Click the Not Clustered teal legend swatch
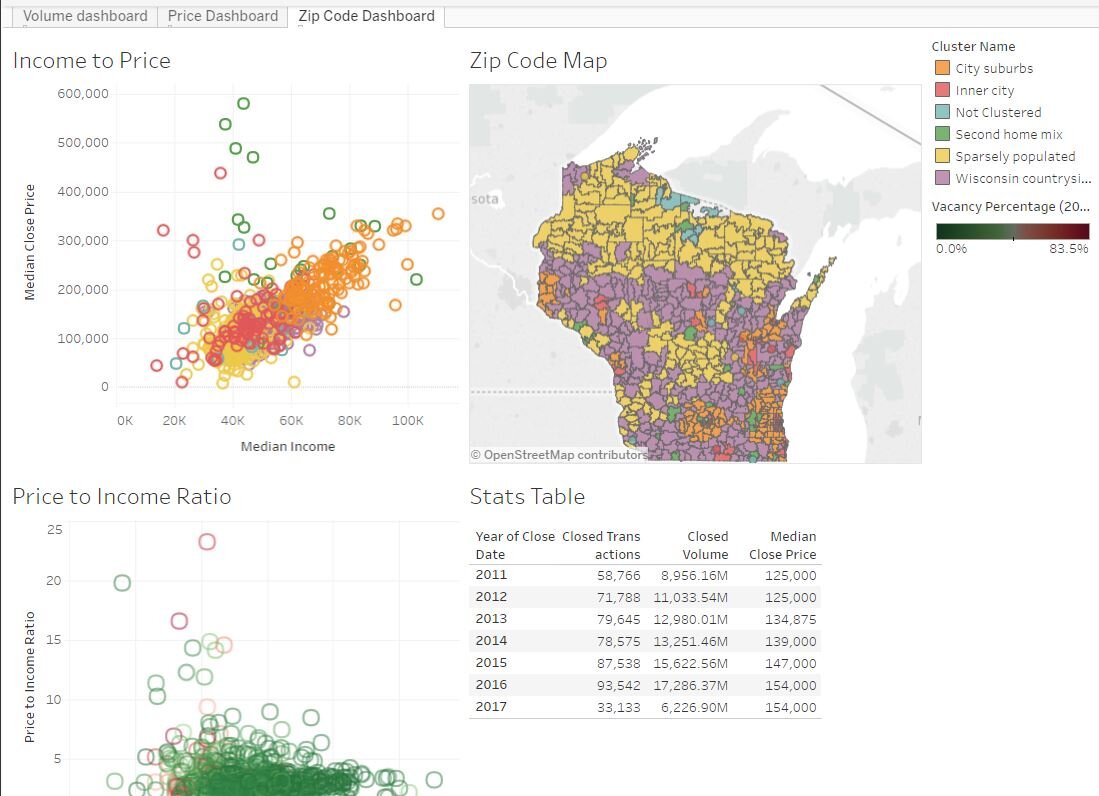The image size is (1099, 796). tap(942, 112)
